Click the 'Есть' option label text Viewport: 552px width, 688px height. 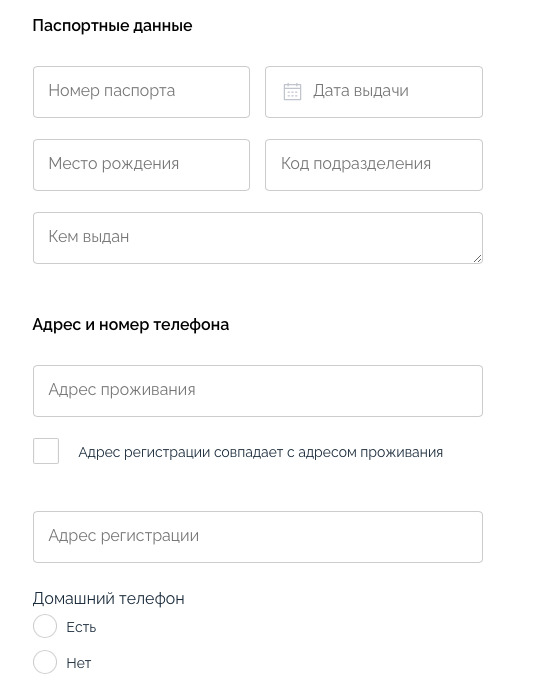coord(81,627)
